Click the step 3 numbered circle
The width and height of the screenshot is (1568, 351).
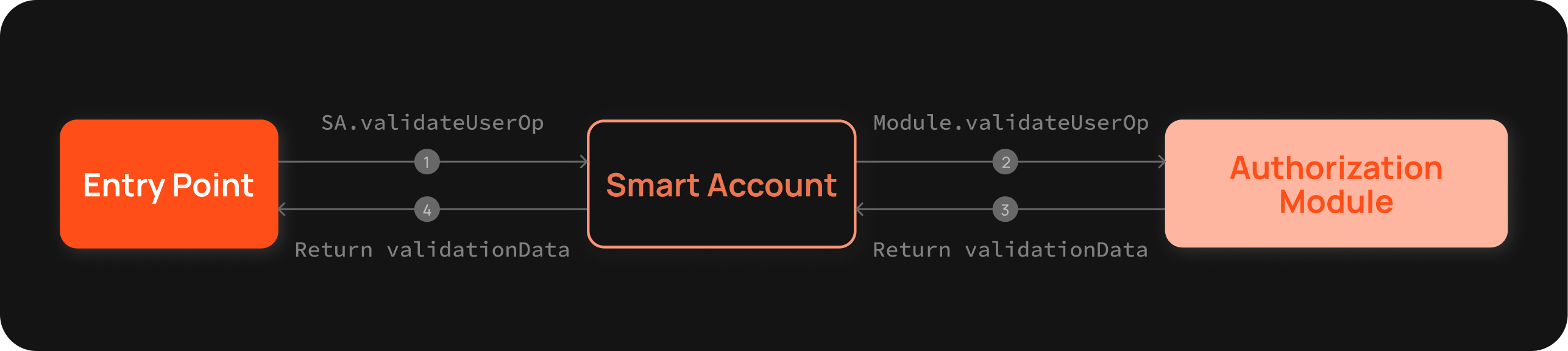(1005, 210)
